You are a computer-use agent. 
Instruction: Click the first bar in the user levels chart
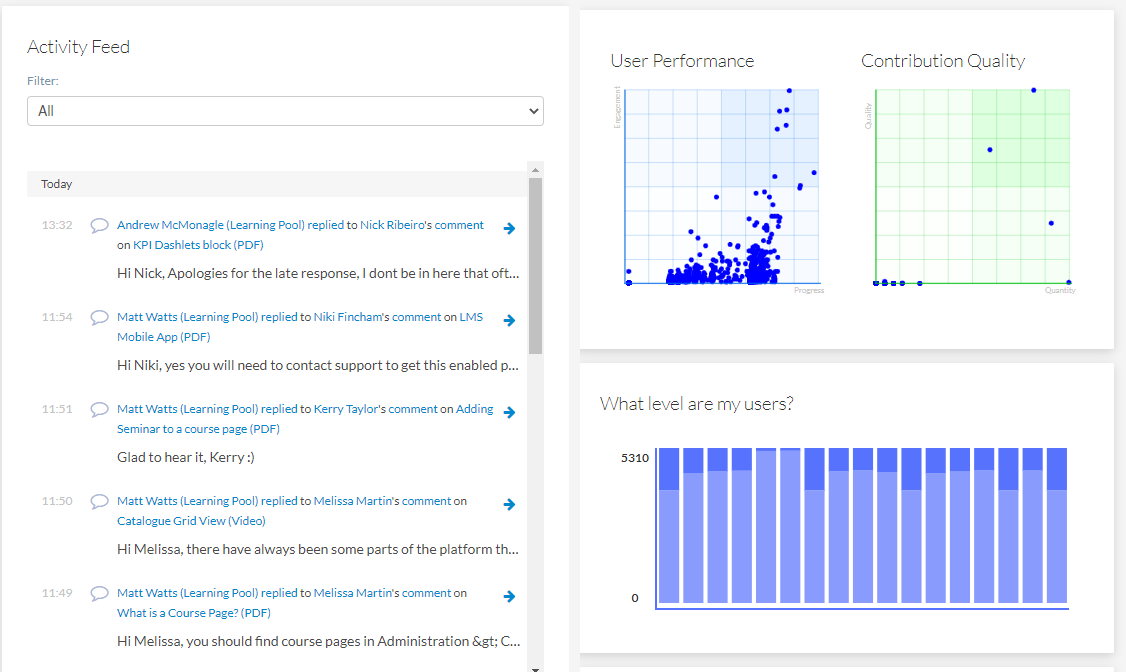click(x=668, y=525)
